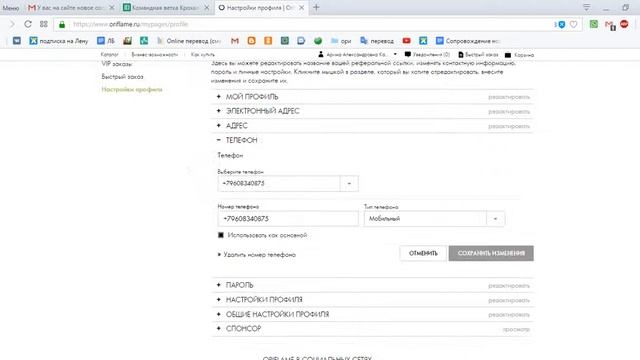Viewport: 640px width, 360px height.
Task: Open the speed dial grid
Action: pos(44,24)
